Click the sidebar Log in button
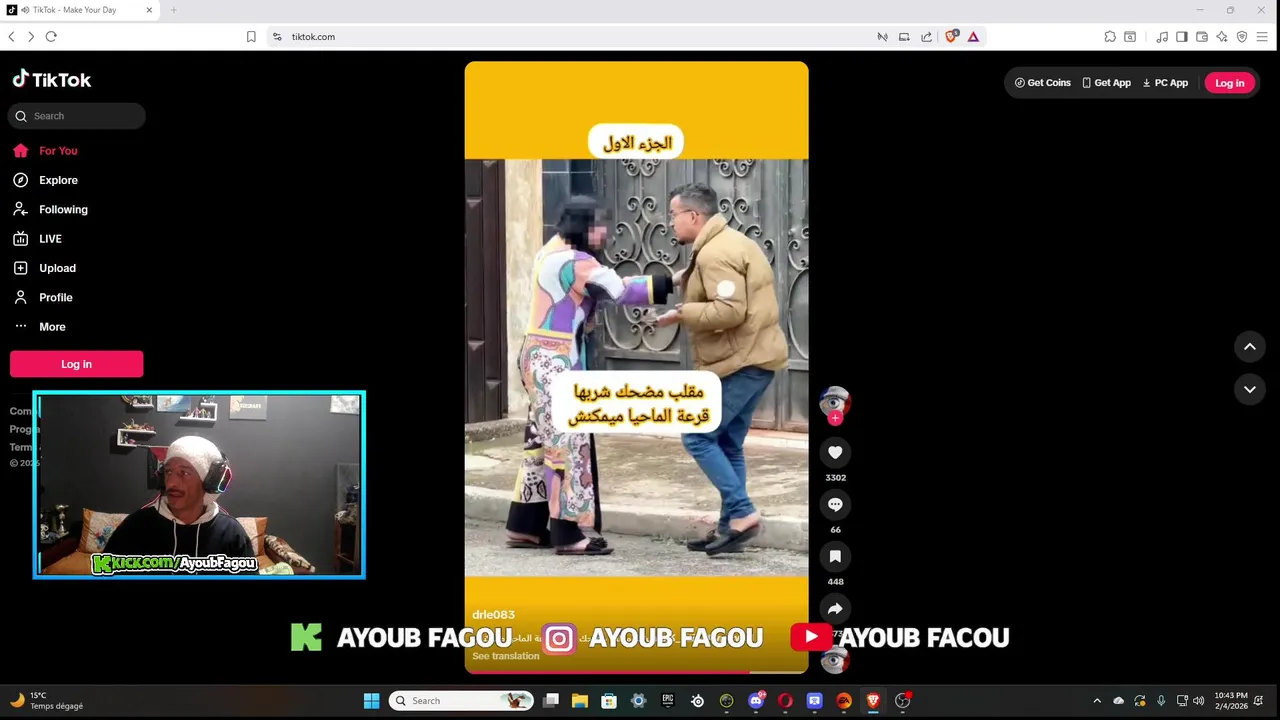This screenshot has width=1280, height=720. [76, 364]
